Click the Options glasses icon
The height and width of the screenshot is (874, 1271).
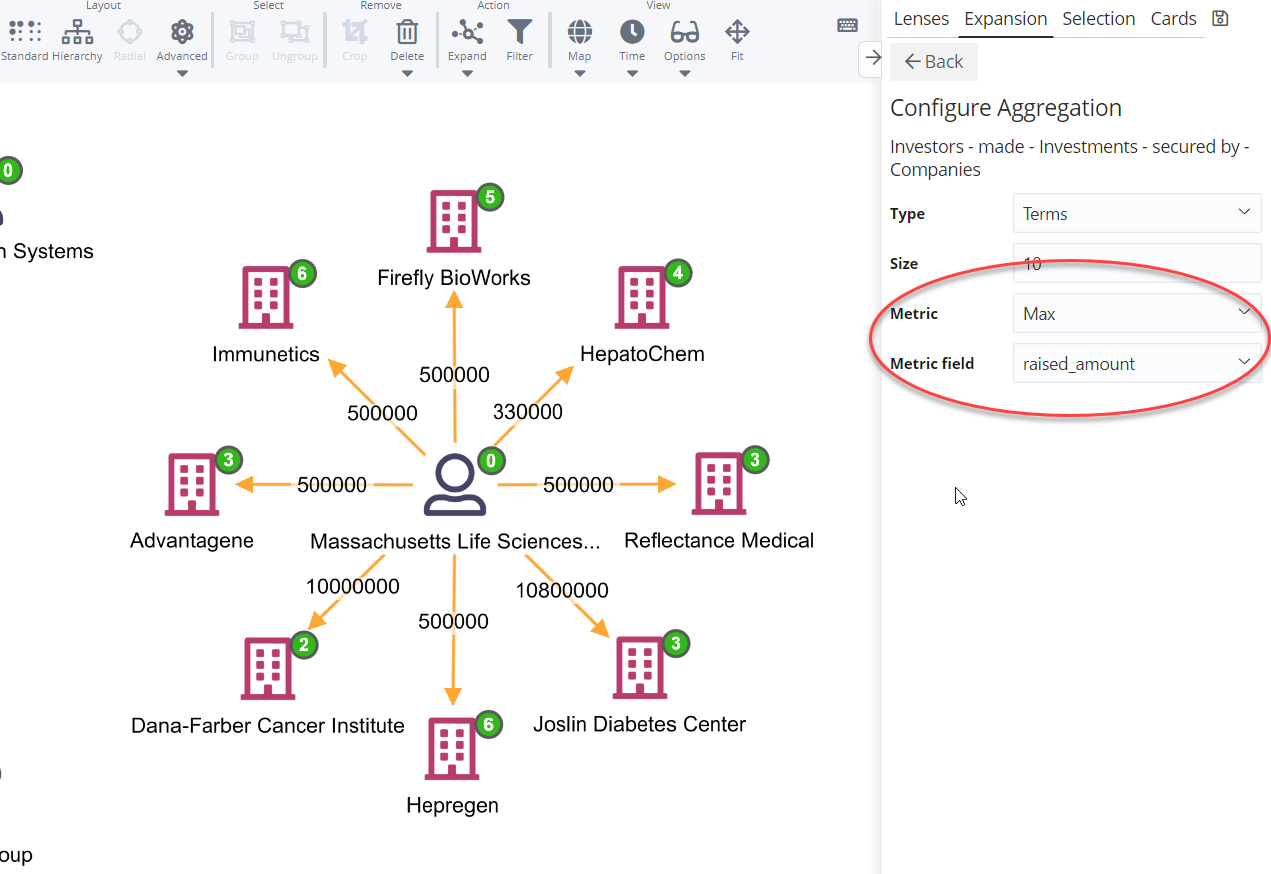(685, 32)
